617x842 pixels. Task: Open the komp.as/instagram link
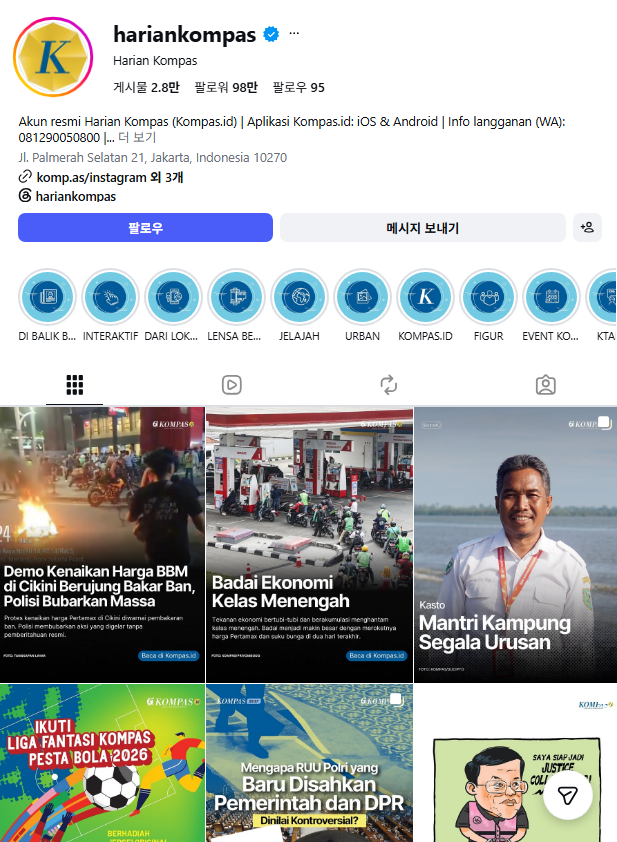pos(110,177)
